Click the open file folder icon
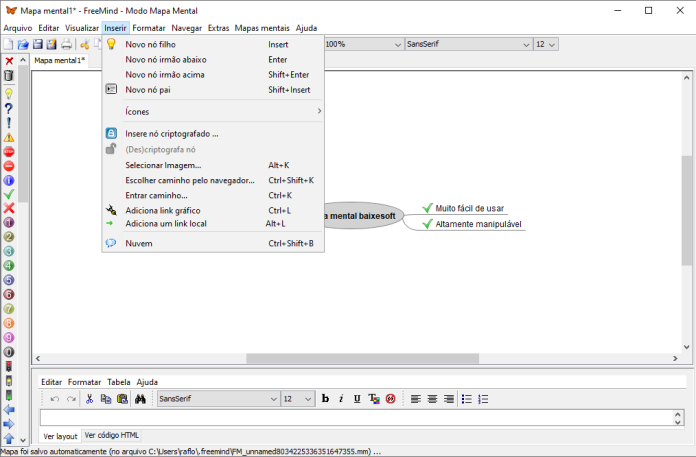Viewport: 696px width, 457px height. 23,44
